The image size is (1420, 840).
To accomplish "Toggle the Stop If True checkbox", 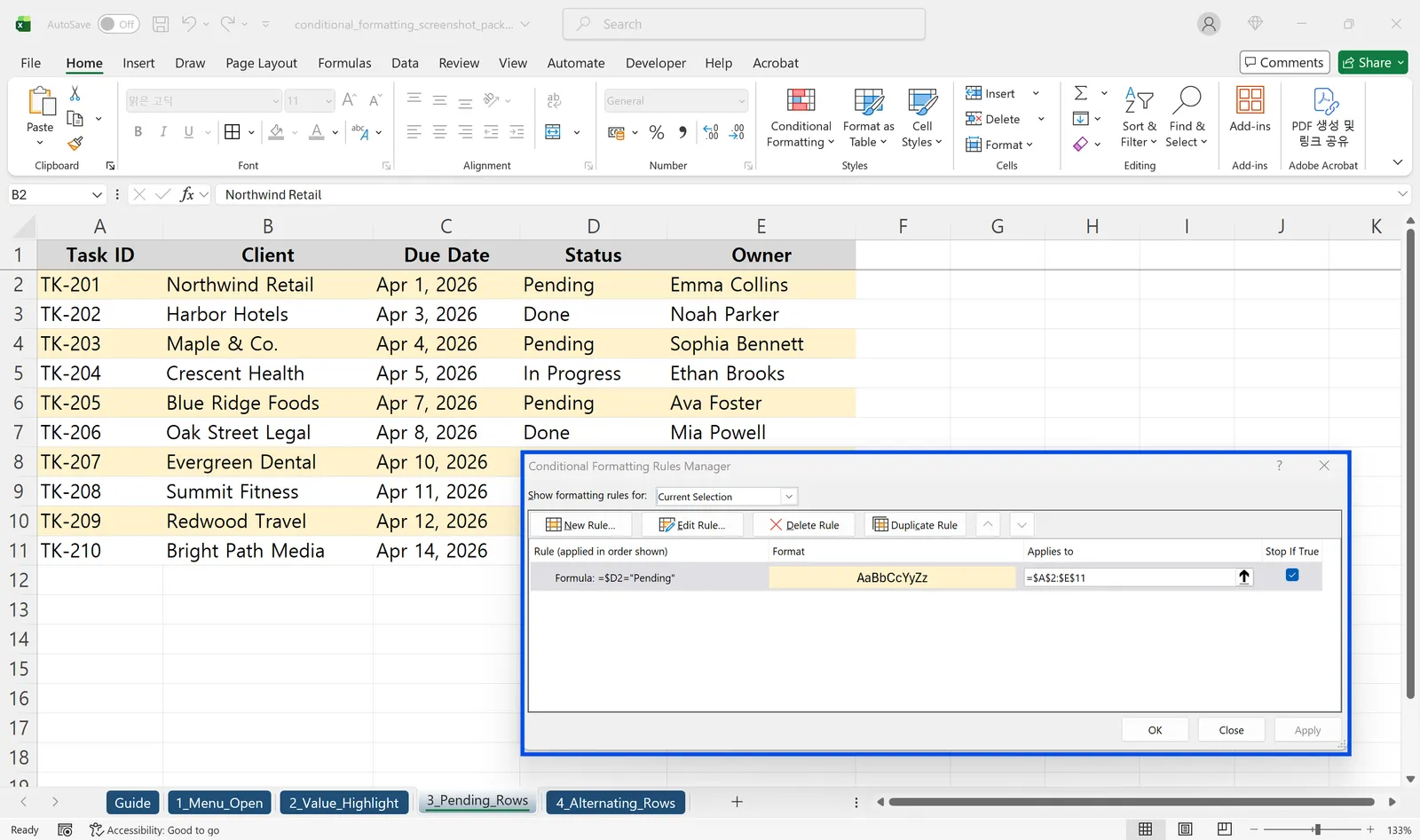I will [1292, 576].
